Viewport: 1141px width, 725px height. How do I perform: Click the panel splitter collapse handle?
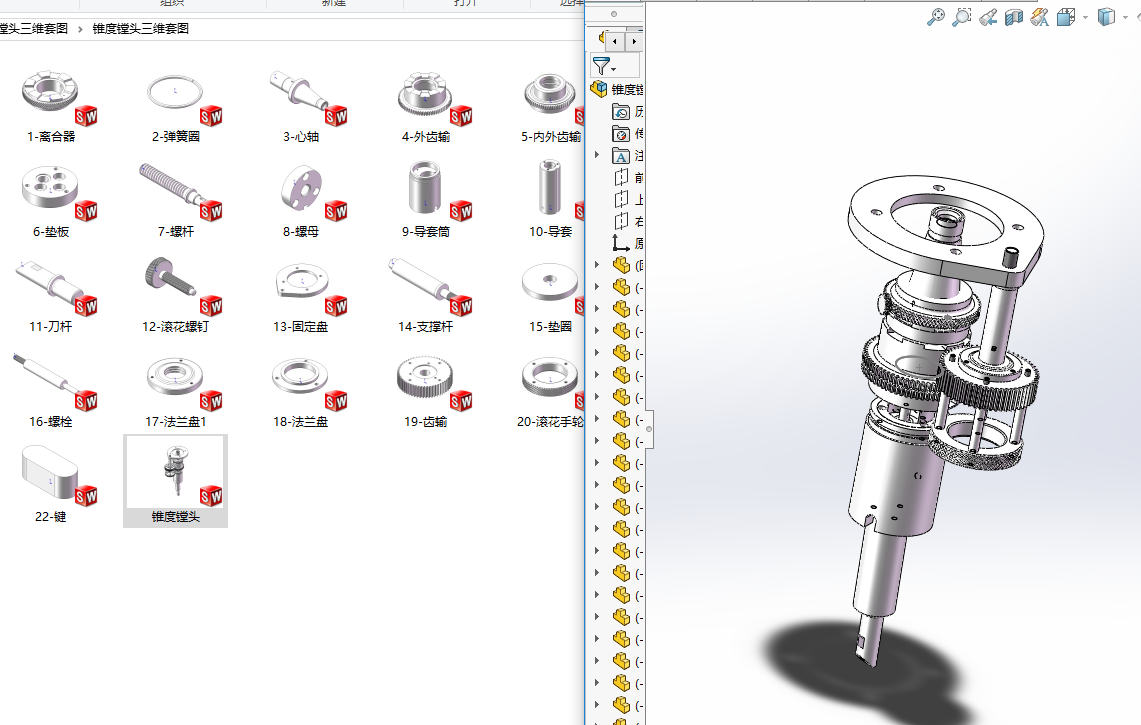tap(650, 429)
